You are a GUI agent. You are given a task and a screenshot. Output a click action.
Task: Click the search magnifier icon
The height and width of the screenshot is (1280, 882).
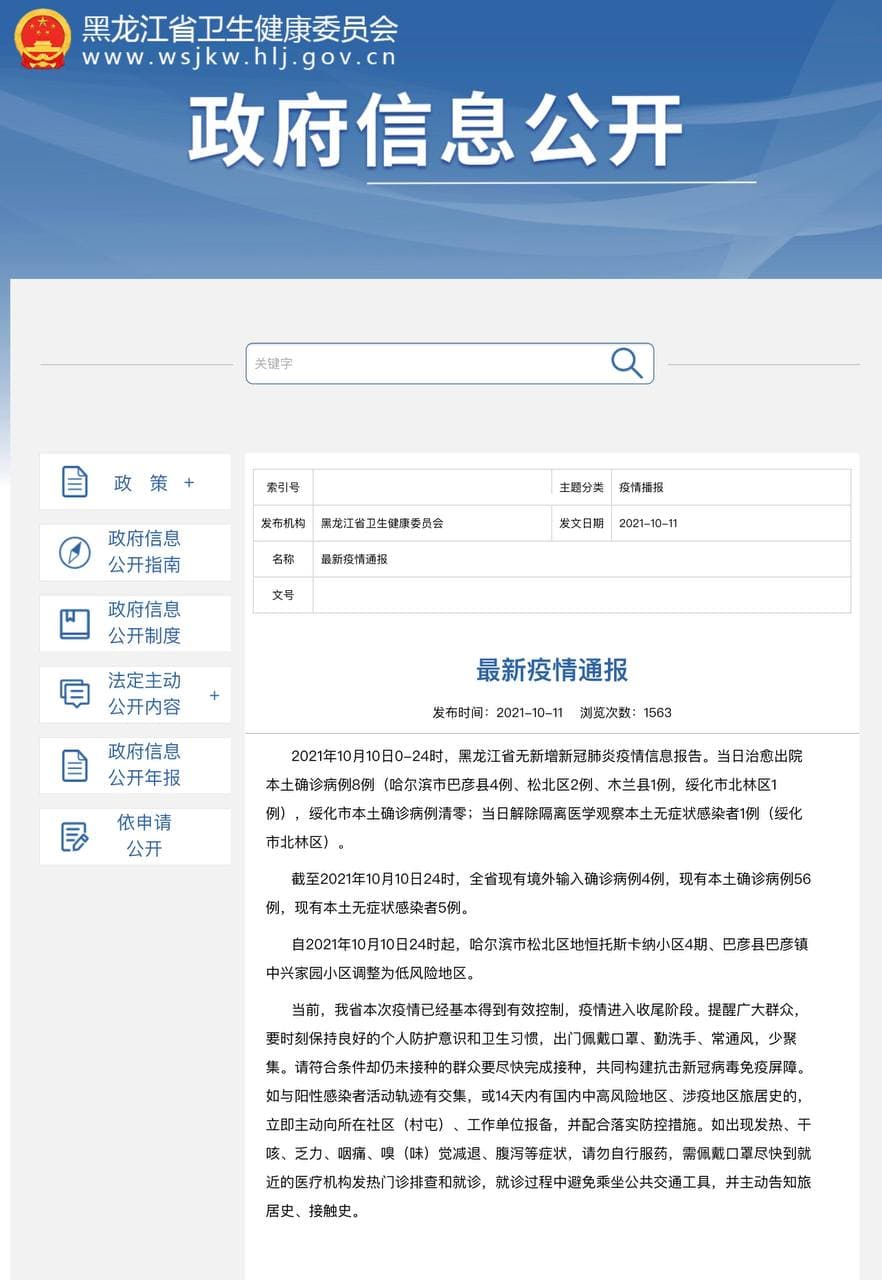(x=626, y=363)
